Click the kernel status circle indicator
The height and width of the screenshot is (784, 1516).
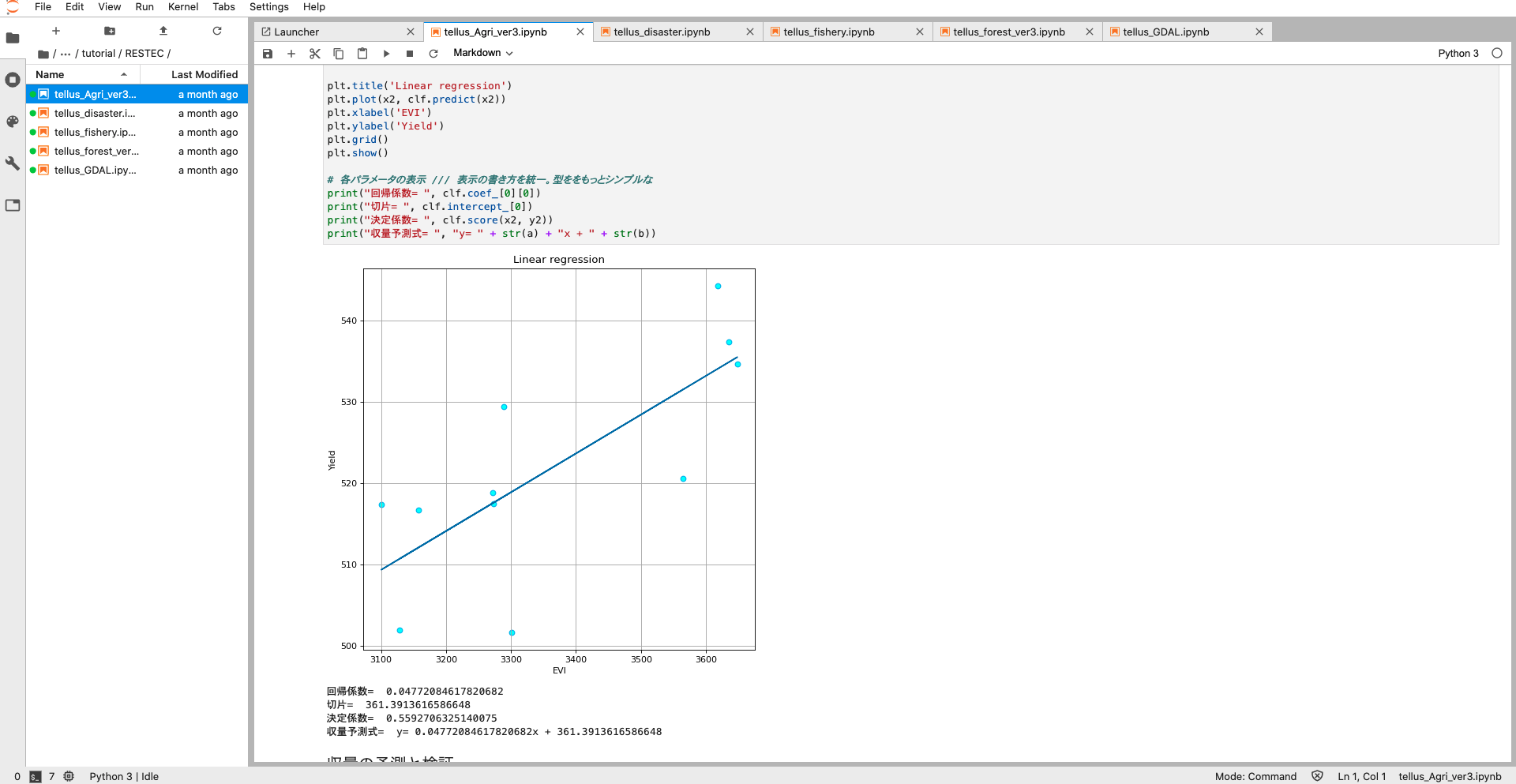pyautogui.click(x=1496, y=53)
